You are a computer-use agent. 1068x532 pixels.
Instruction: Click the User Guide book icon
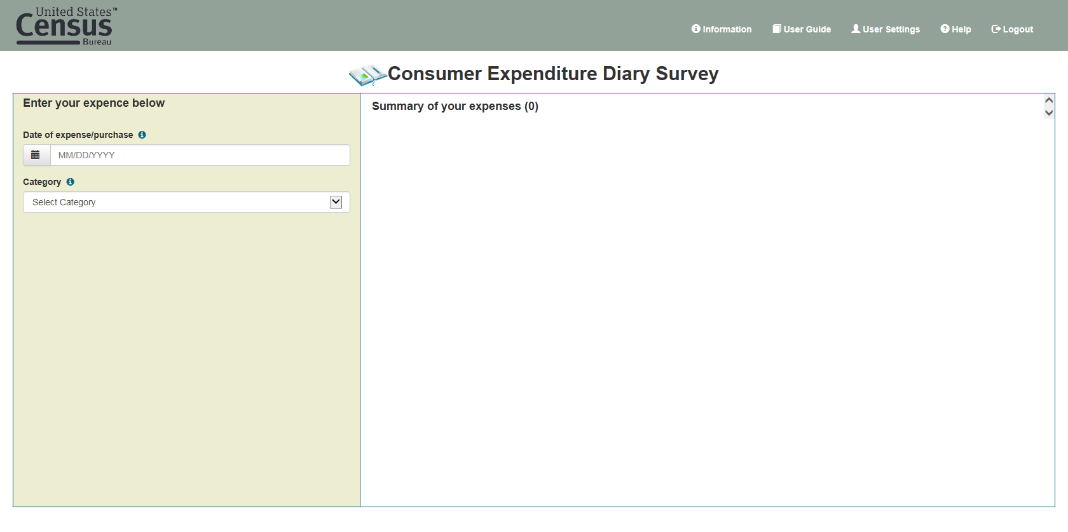pos(777,29)
